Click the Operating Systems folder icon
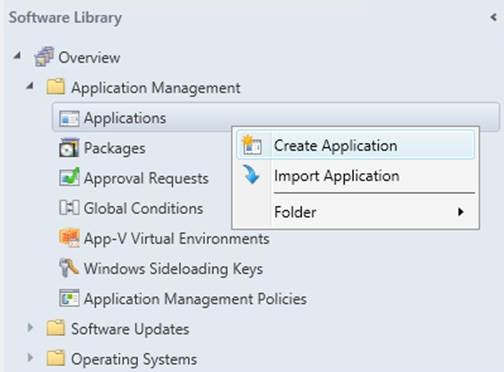The height and width of the screenshot is (372, 504). tap(56, 358)
